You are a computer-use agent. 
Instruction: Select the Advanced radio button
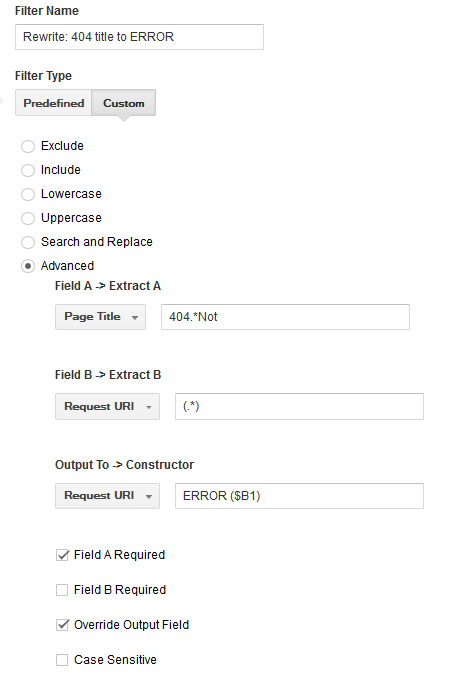pos(28,267)
